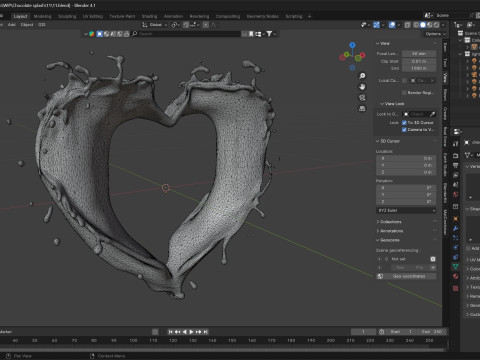Click the play animation button
This screenshot has height=360, width=480.
point(191,332)
